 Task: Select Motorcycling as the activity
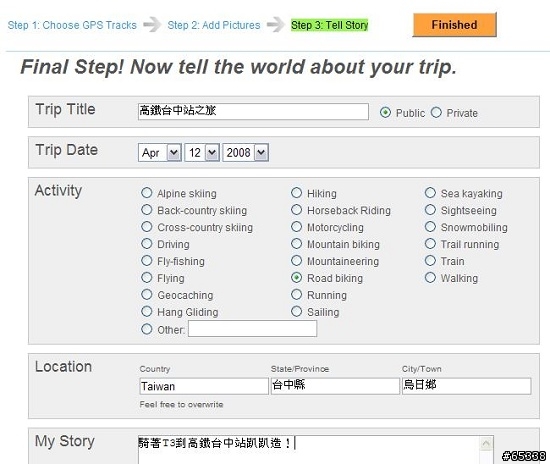296,227
